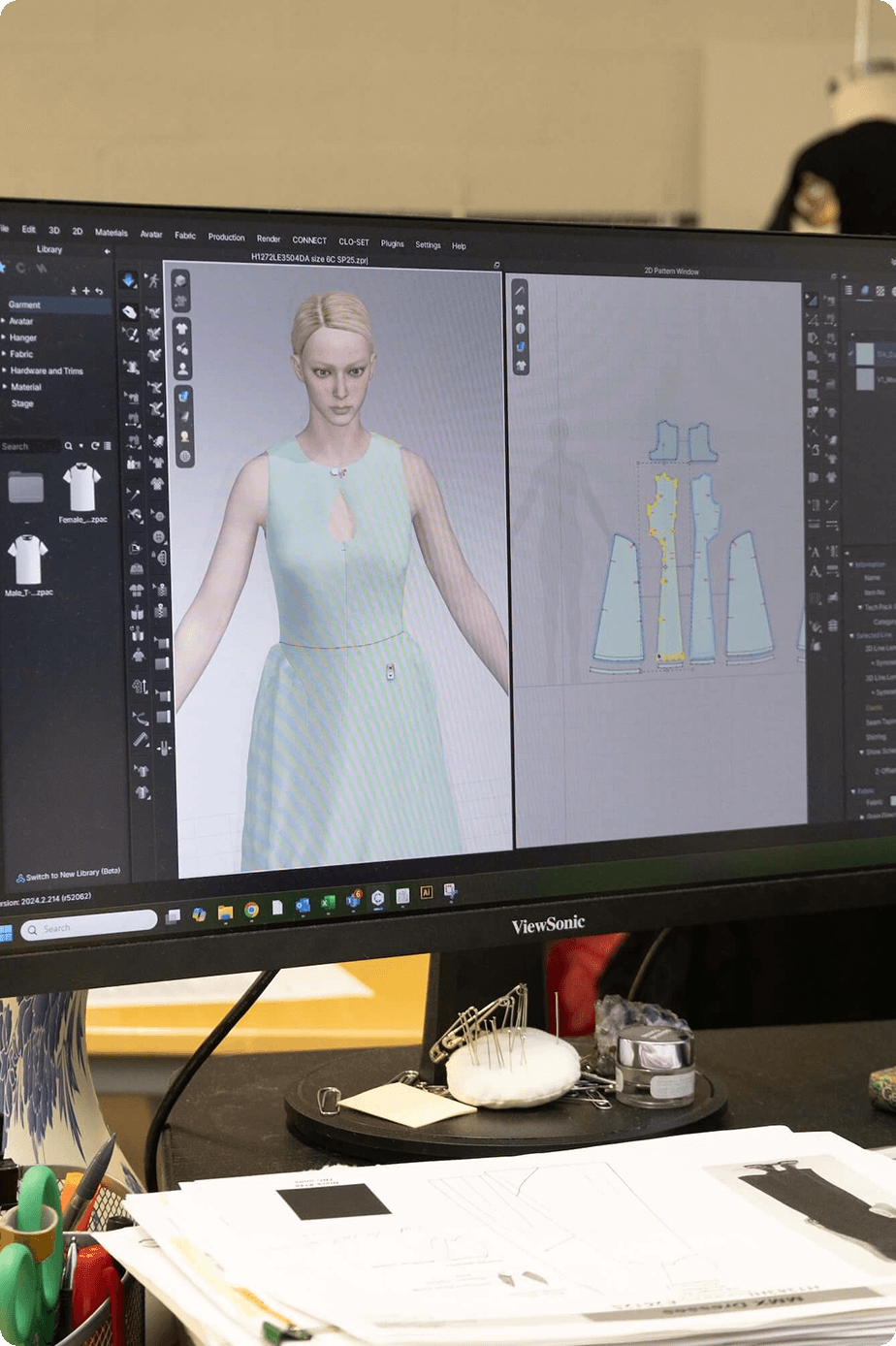Collapse the Information section in Property Editor

point(851,564)
